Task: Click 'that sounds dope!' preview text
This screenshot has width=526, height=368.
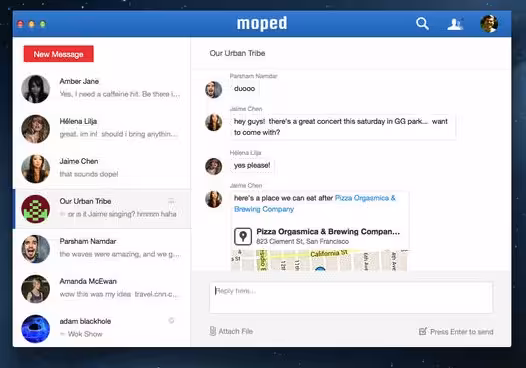Action: coord(89,174)
